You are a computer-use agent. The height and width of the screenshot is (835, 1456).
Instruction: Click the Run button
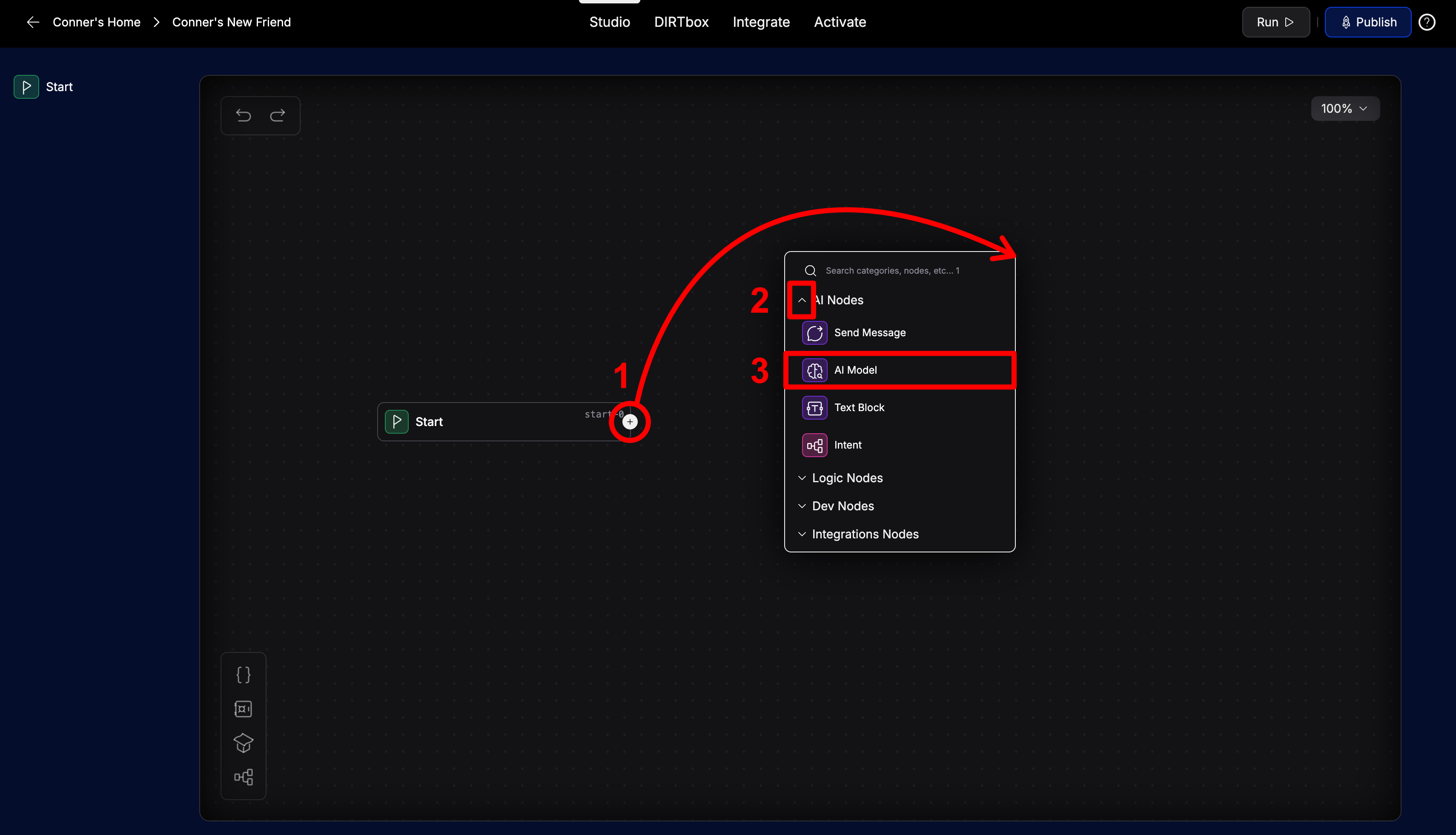pos(1275,22)
